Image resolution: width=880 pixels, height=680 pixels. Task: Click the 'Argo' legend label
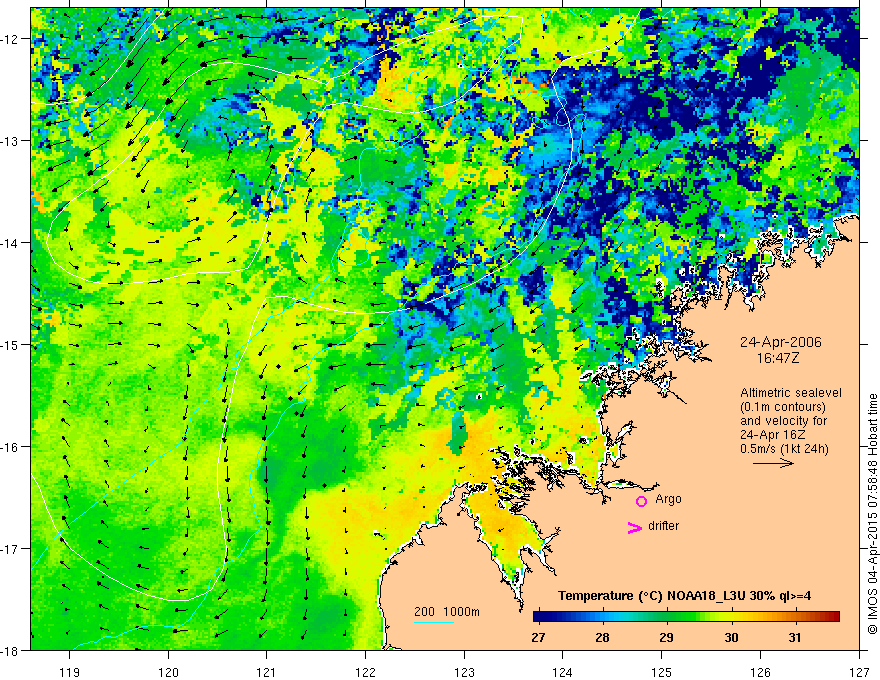coord(668,499)
